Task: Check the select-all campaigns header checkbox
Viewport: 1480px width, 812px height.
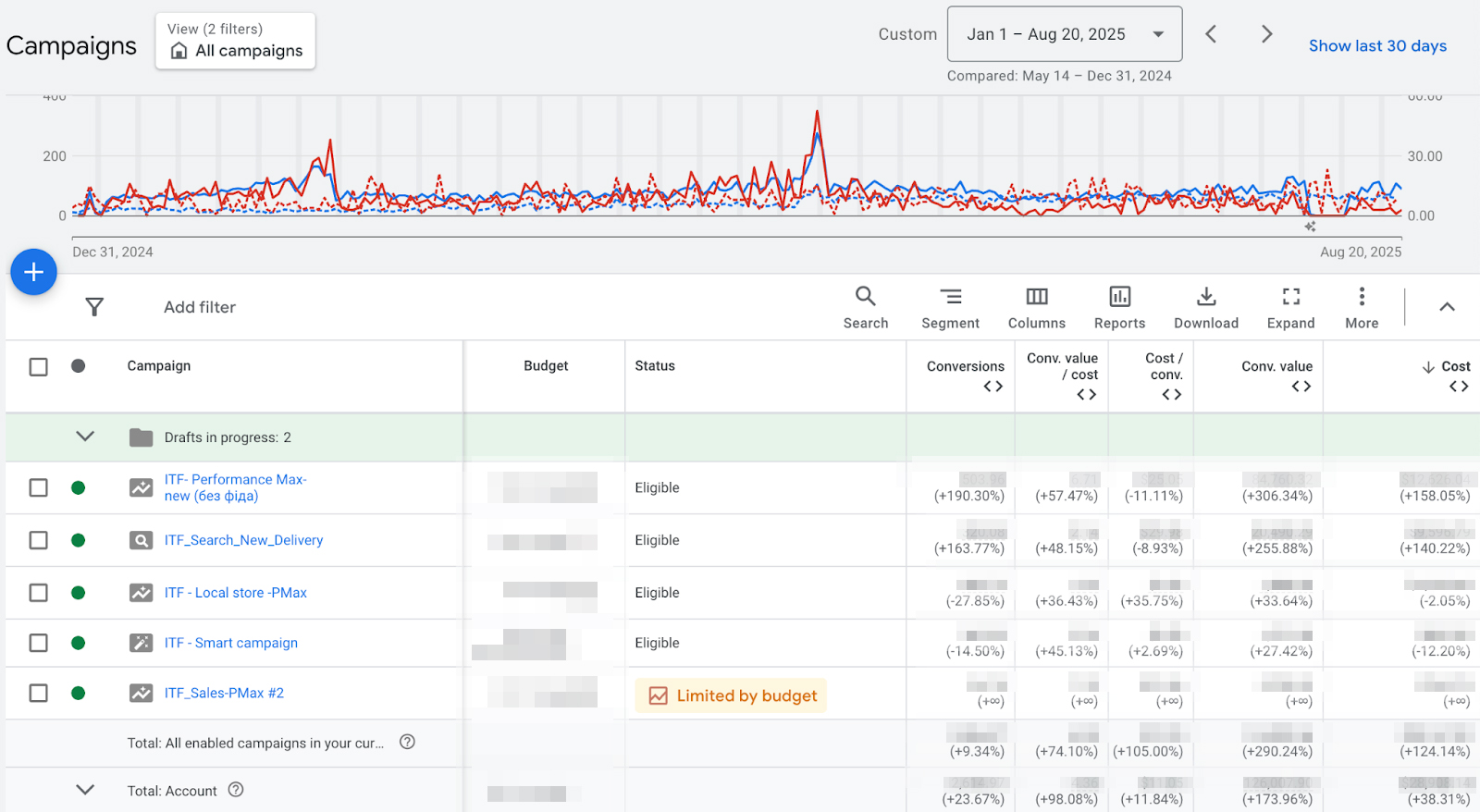Action: (x=38, y=367)
